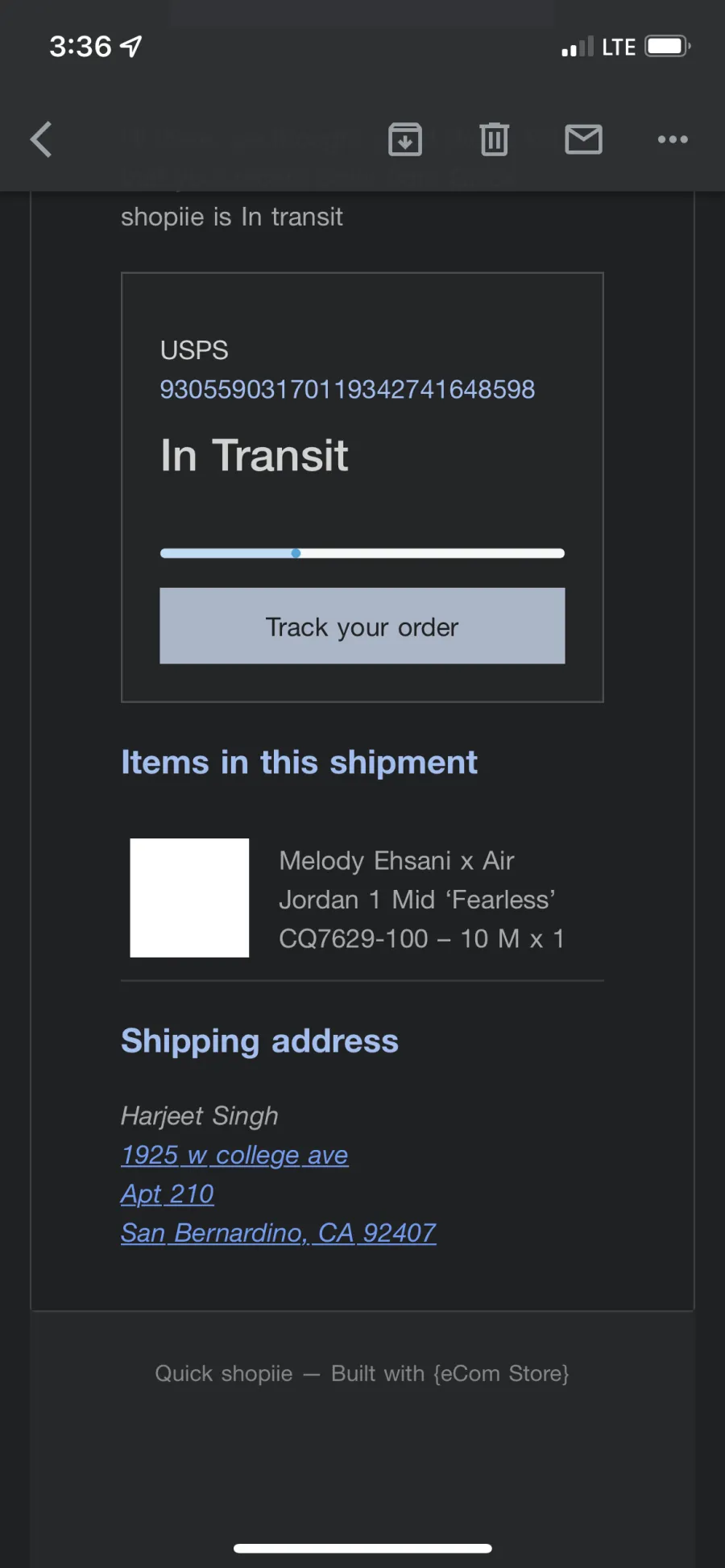This screenshot has width=725, height=1568.
Task: Open the USPS tracking number link
Action: (x=347, y=389)
